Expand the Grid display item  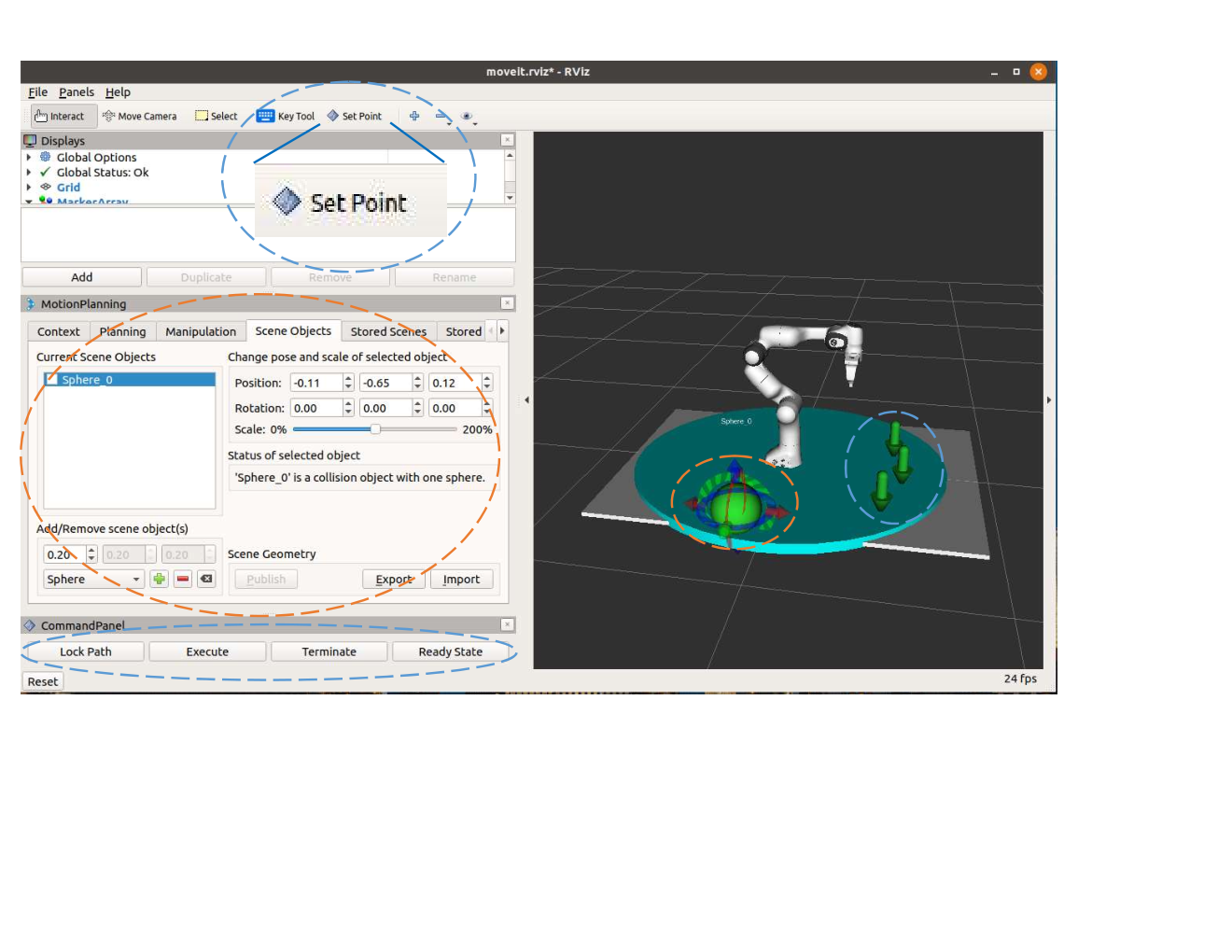click(x=29, y=188)
